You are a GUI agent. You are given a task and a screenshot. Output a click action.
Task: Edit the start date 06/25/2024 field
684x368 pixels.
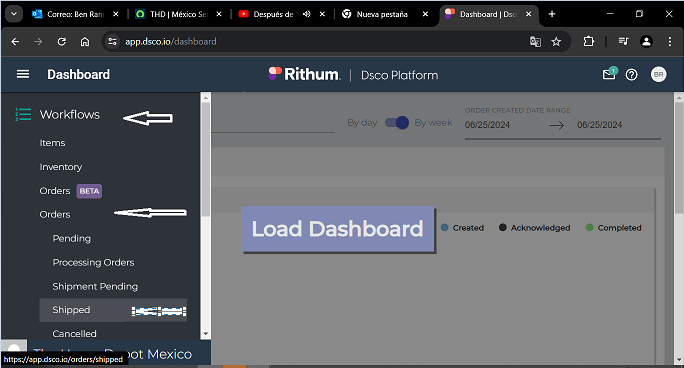487,125
